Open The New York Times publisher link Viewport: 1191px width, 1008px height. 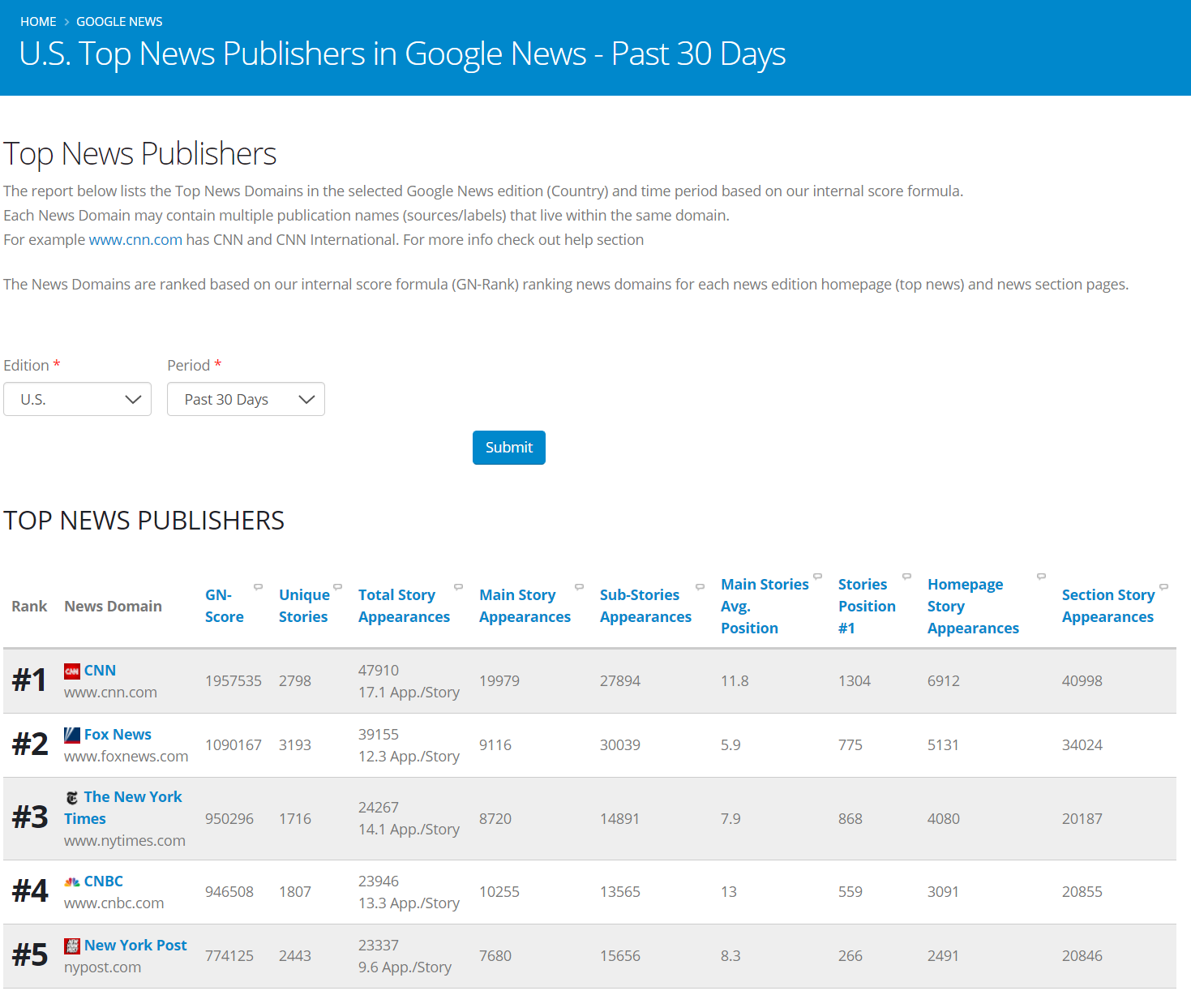[x=123, y=808]
